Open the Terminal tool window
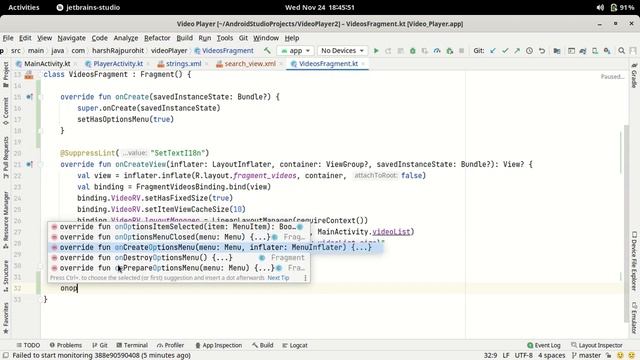Image resolution: width=640 pixels, height=360 pixels. [x=132, y=345]
